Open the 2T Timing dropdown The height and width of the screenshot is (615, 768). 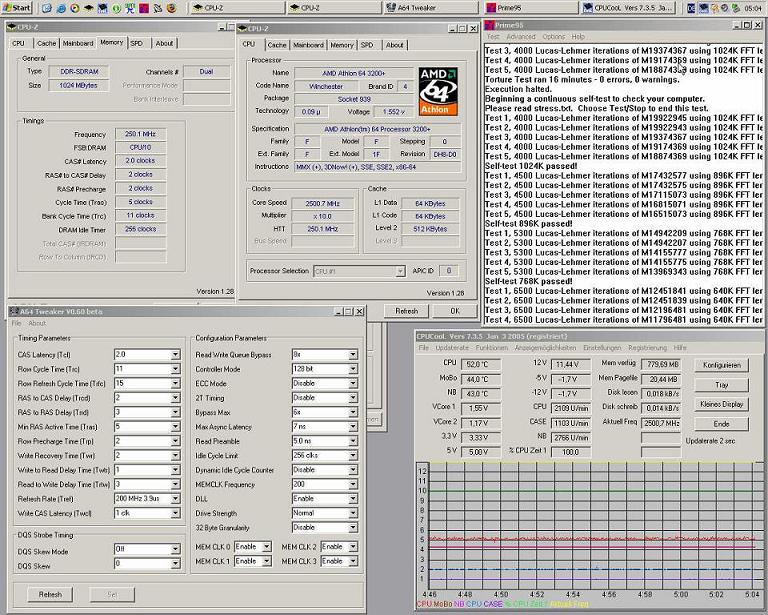coord(353,398)
